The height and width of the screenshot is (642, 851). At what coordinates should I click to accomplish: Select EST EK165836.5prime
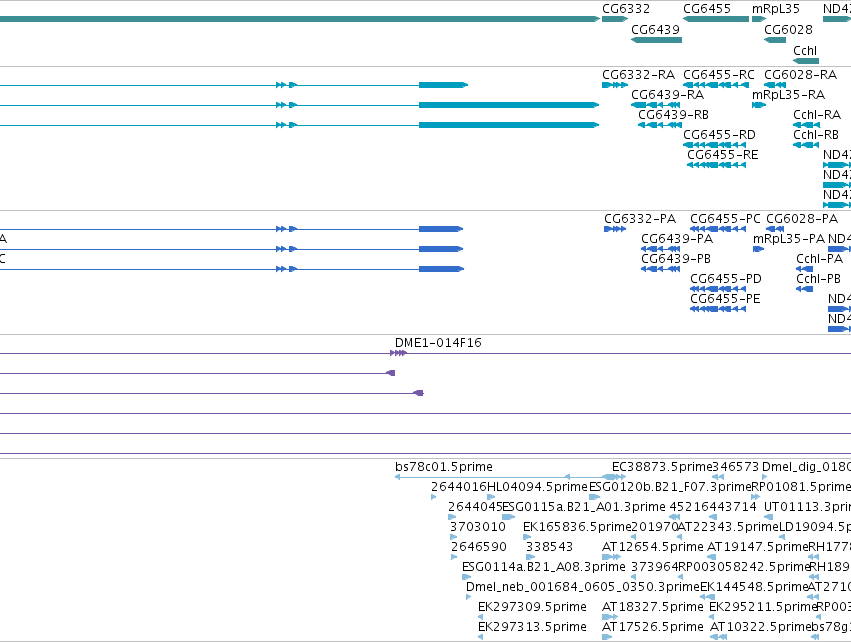pyautogui.click(x=577, y=527)
